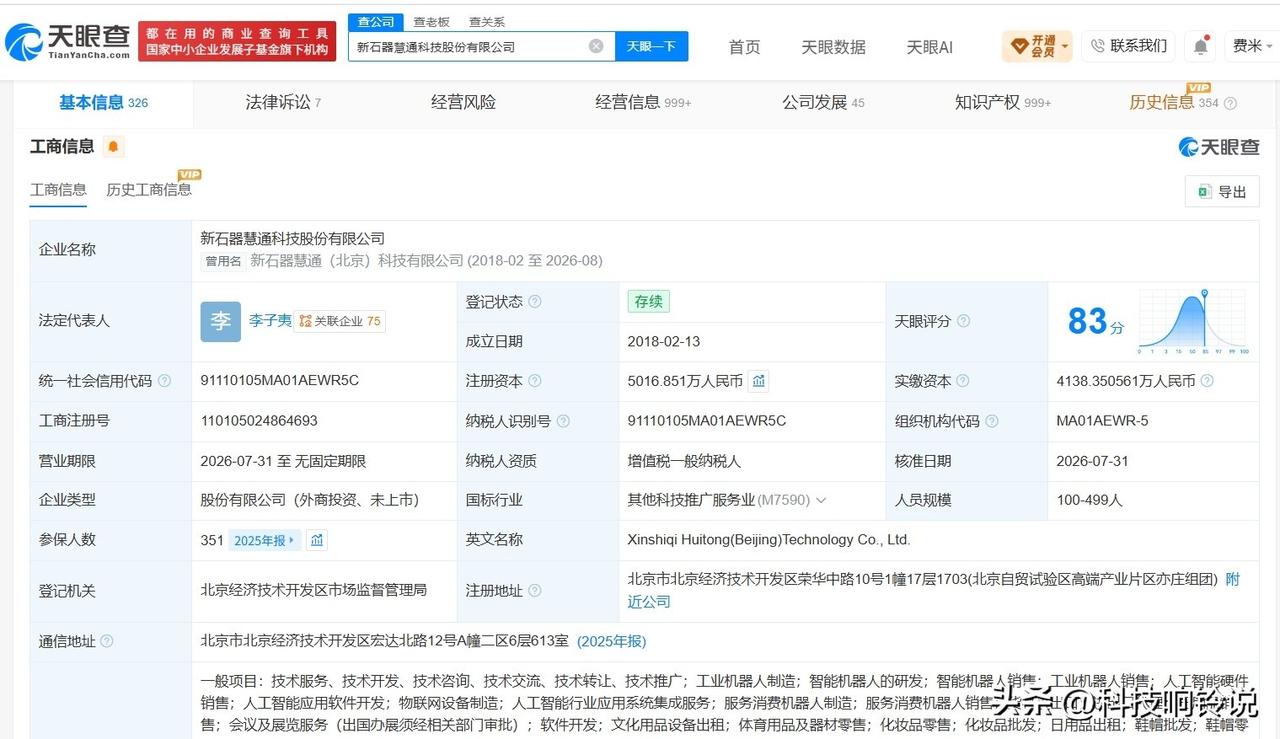The image size is (1280, 739).
Task: Click the 组织机构代码 value MA01AEWR-5
Action: click(x=1102, y=421)
